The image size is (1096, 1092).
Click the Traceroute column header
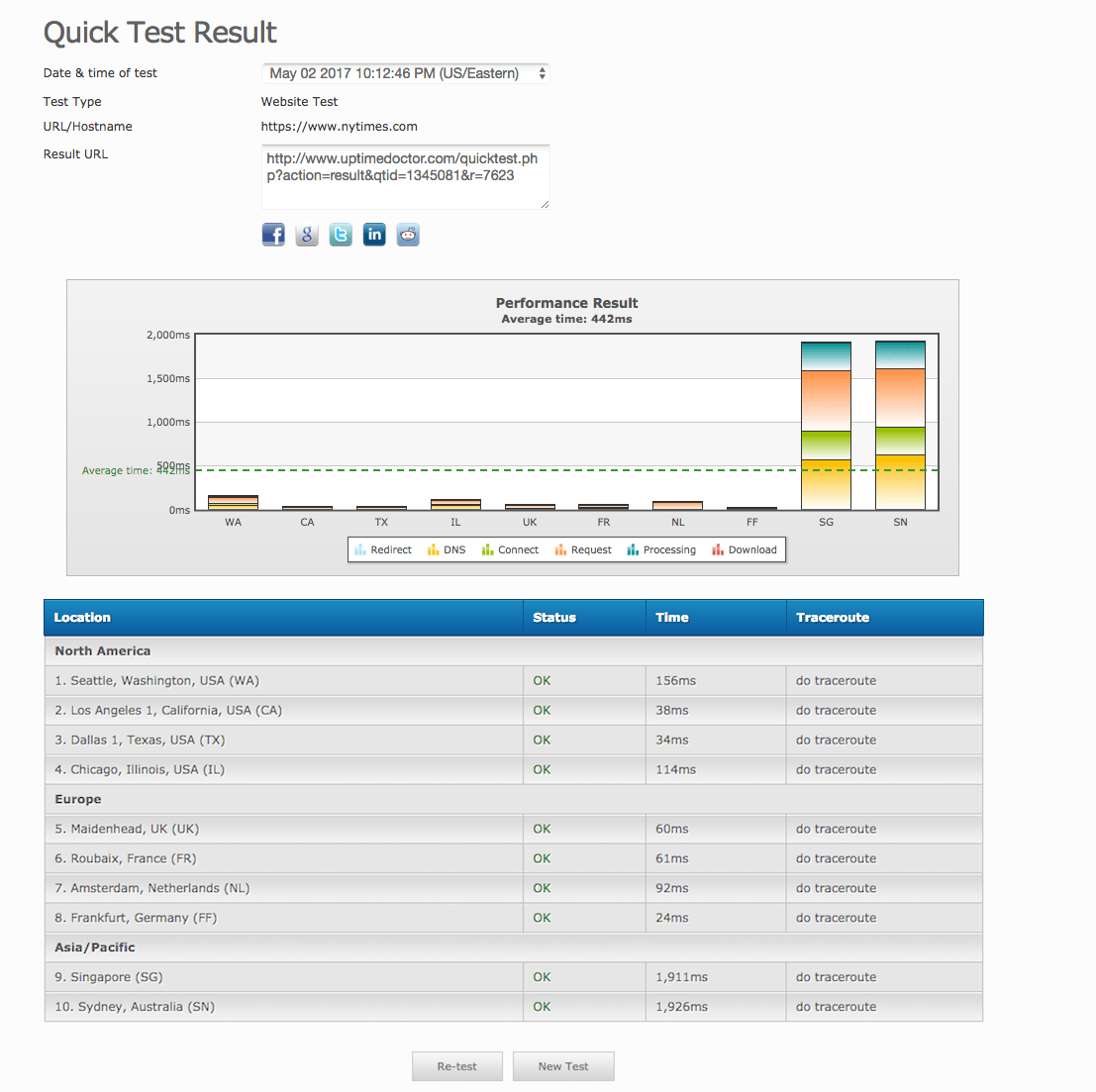[x=885, y=618]
